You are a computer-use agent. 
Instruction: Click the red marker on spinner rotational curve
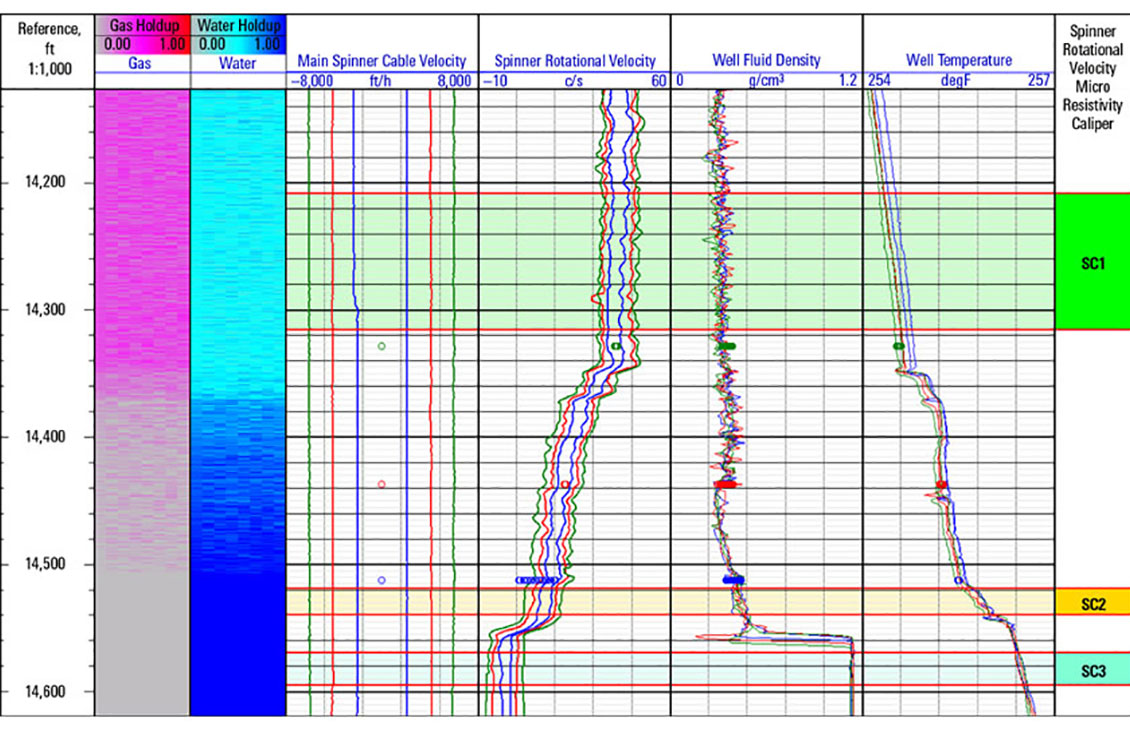point(566,485)
